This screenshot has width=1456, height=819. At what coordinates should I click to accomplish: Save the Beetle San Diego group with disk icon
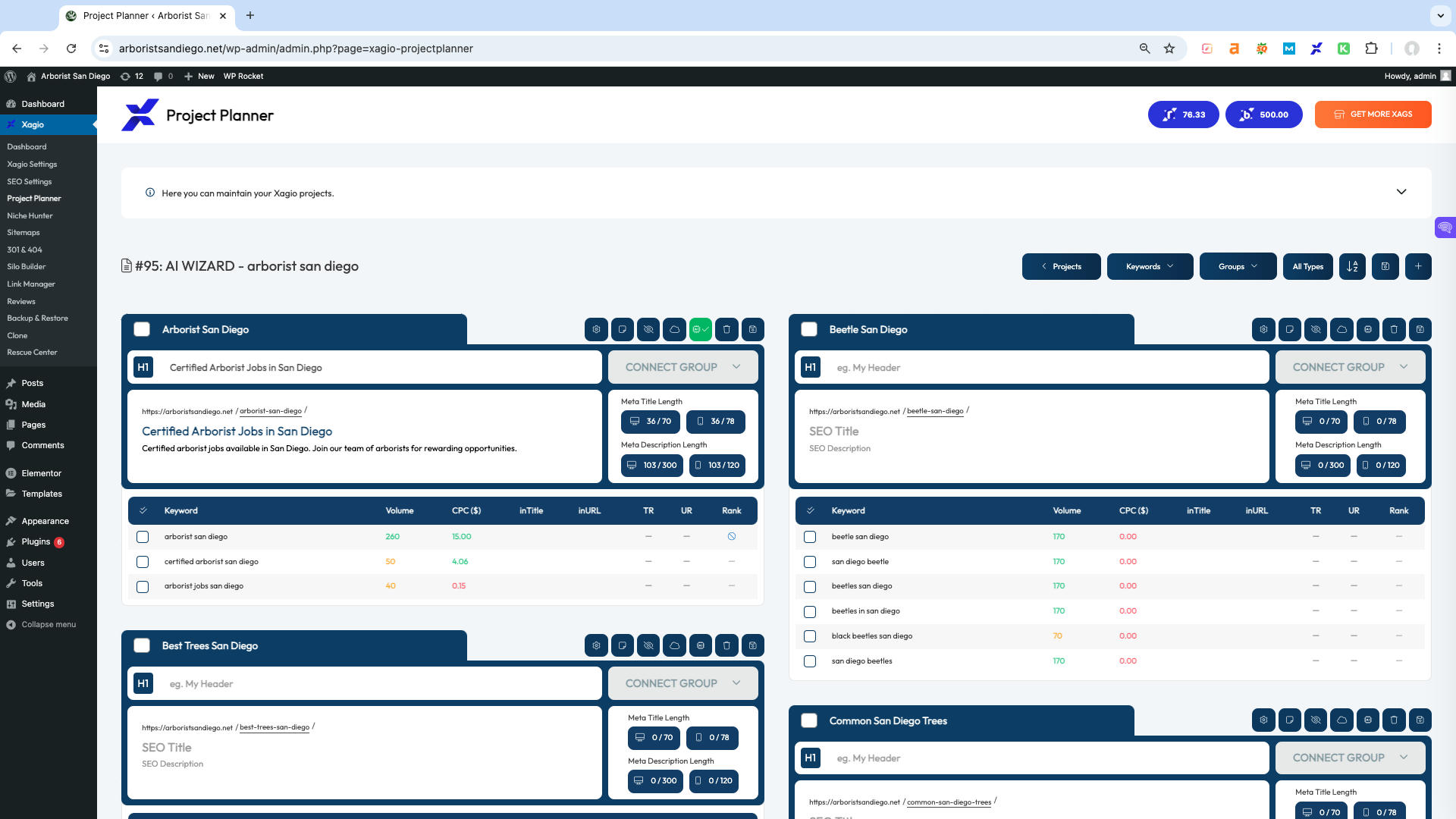tap(1420, 329)
